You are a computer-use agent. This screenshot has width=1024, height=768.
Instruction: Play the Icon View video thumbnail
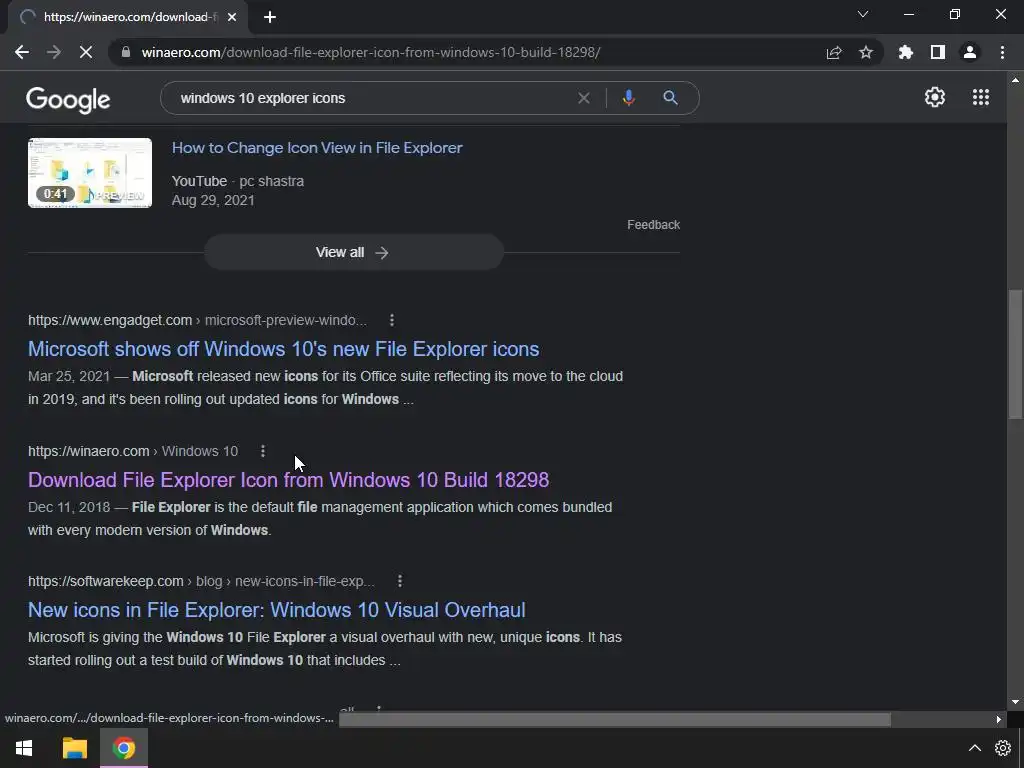click(x=90, y=173)
